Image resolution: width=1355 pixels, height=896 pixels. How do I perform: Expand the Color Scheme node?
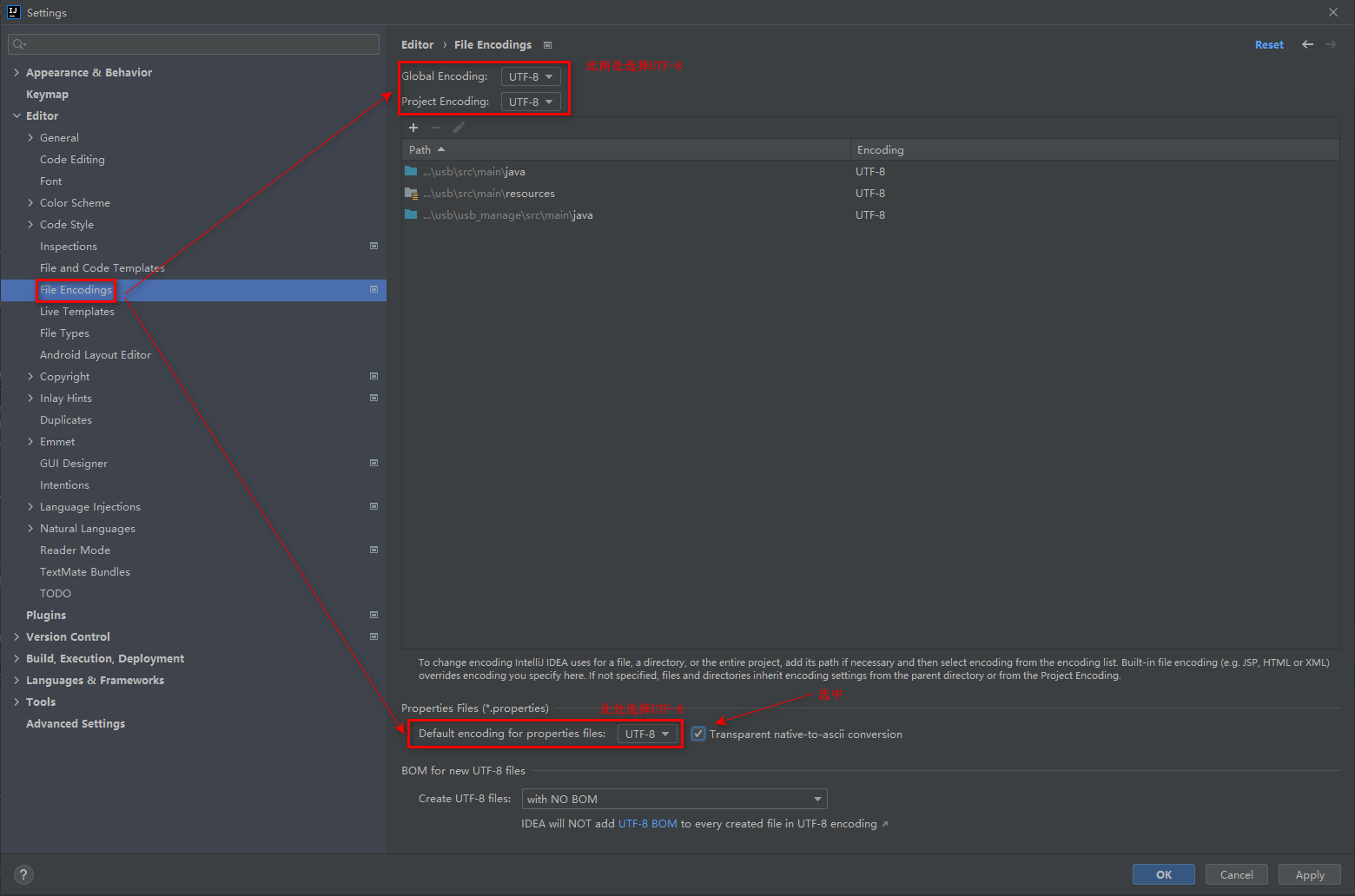(x=30, y=202)
